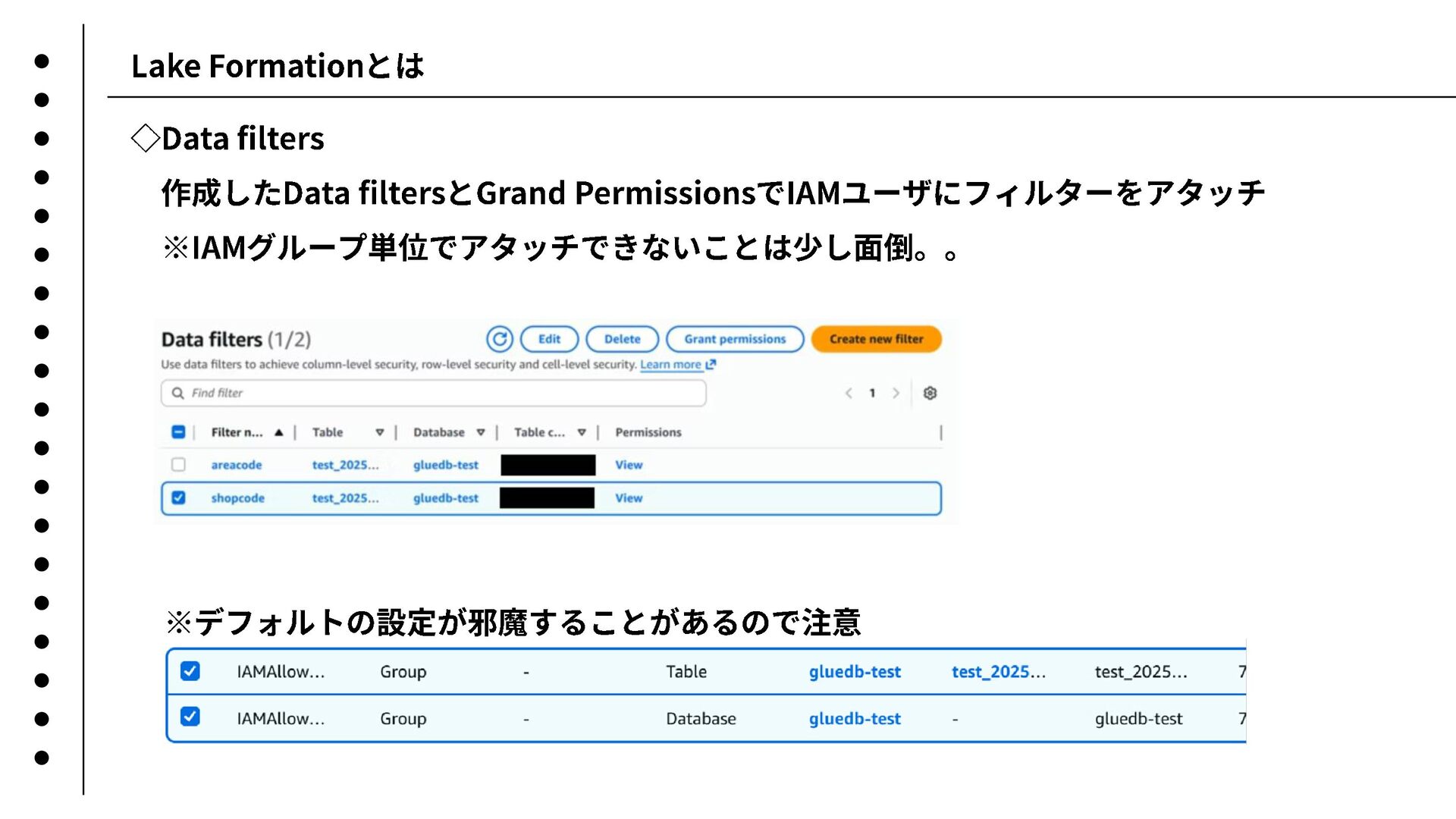Sort by Database column dropdown arrow
Screen dimensions: 1456x819
click(x=481, y=432)
